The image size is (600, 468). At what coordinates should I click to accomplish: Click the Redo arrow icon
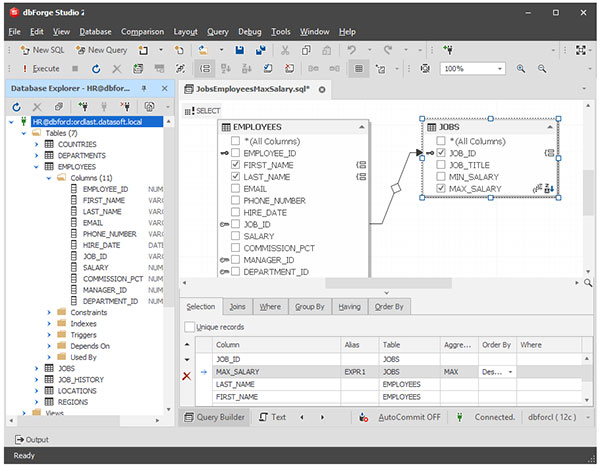pos(388,50)
